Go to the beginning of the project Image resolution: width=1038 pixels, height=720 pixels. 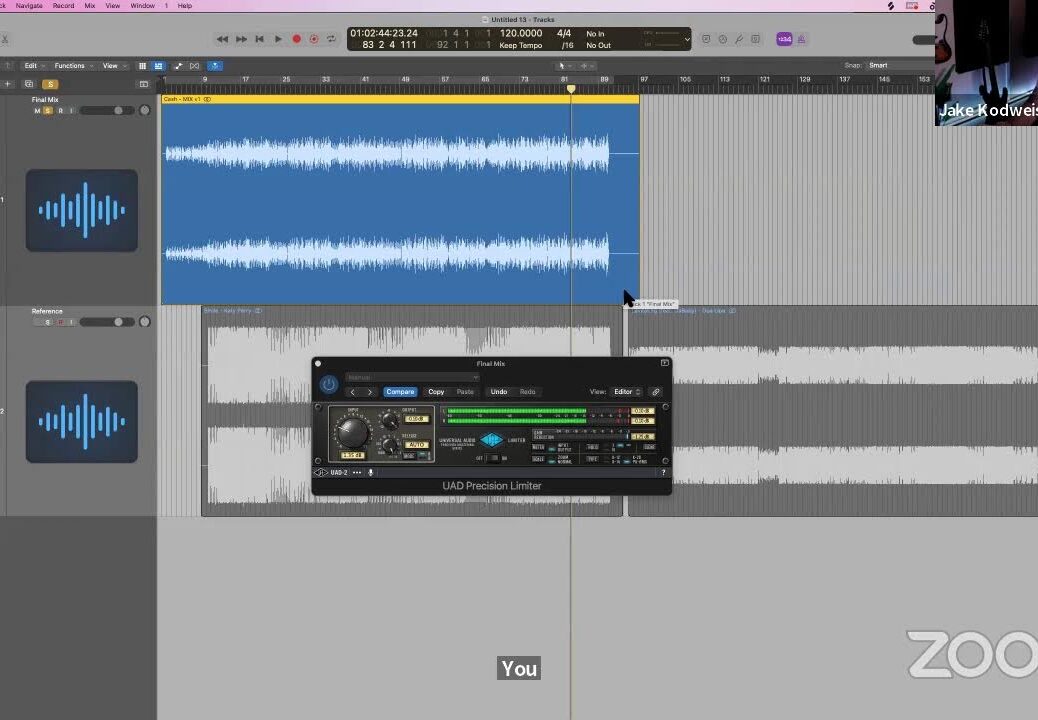point(260,39)
